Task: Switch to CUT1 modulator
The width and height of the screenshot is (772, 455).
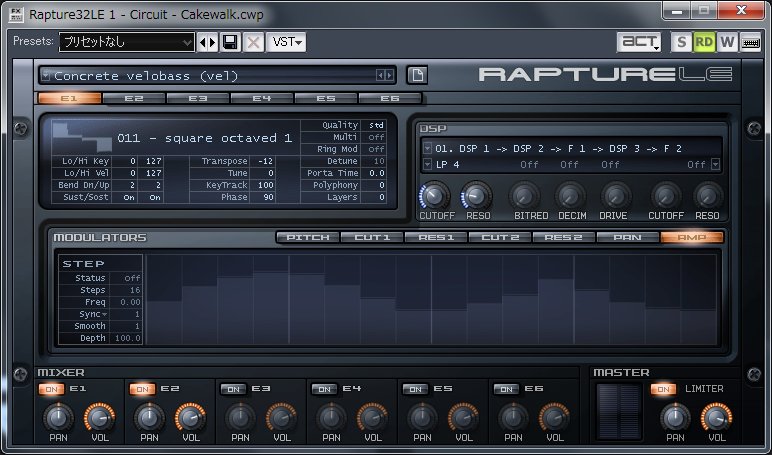Action: click(x=372, y=237)
